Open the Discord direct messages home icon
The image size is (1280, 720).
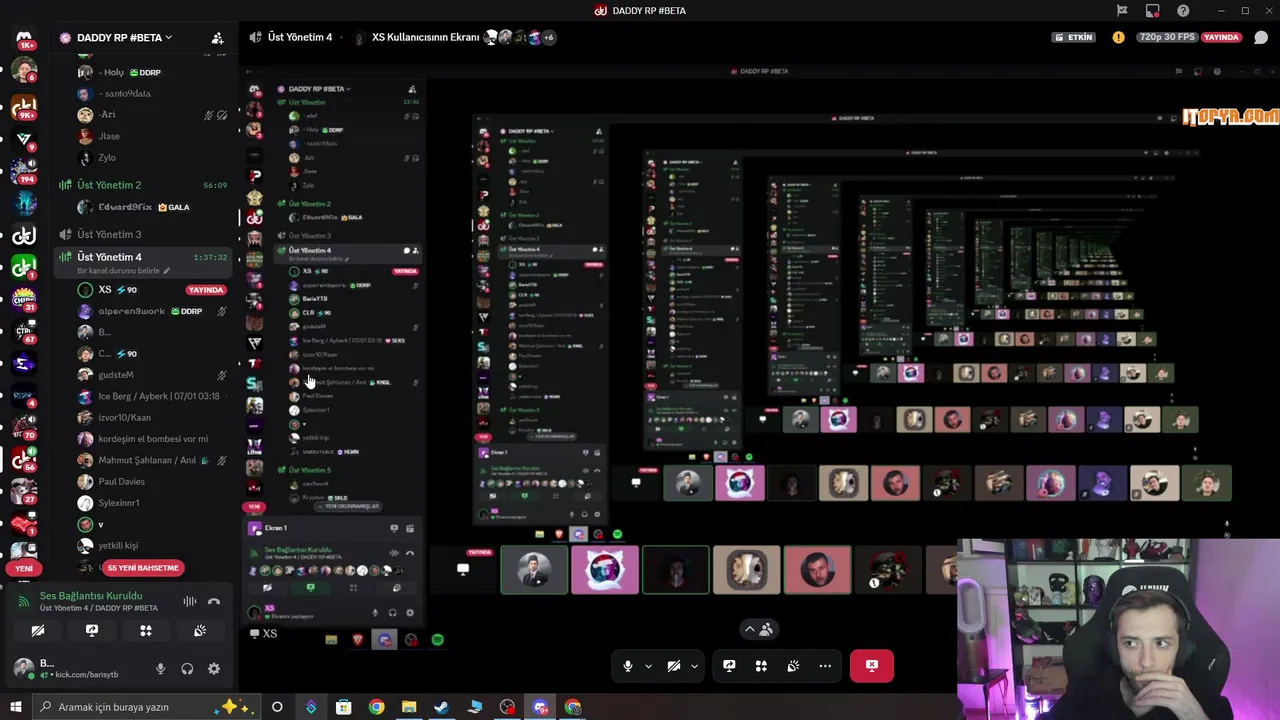tap(24, 40)
